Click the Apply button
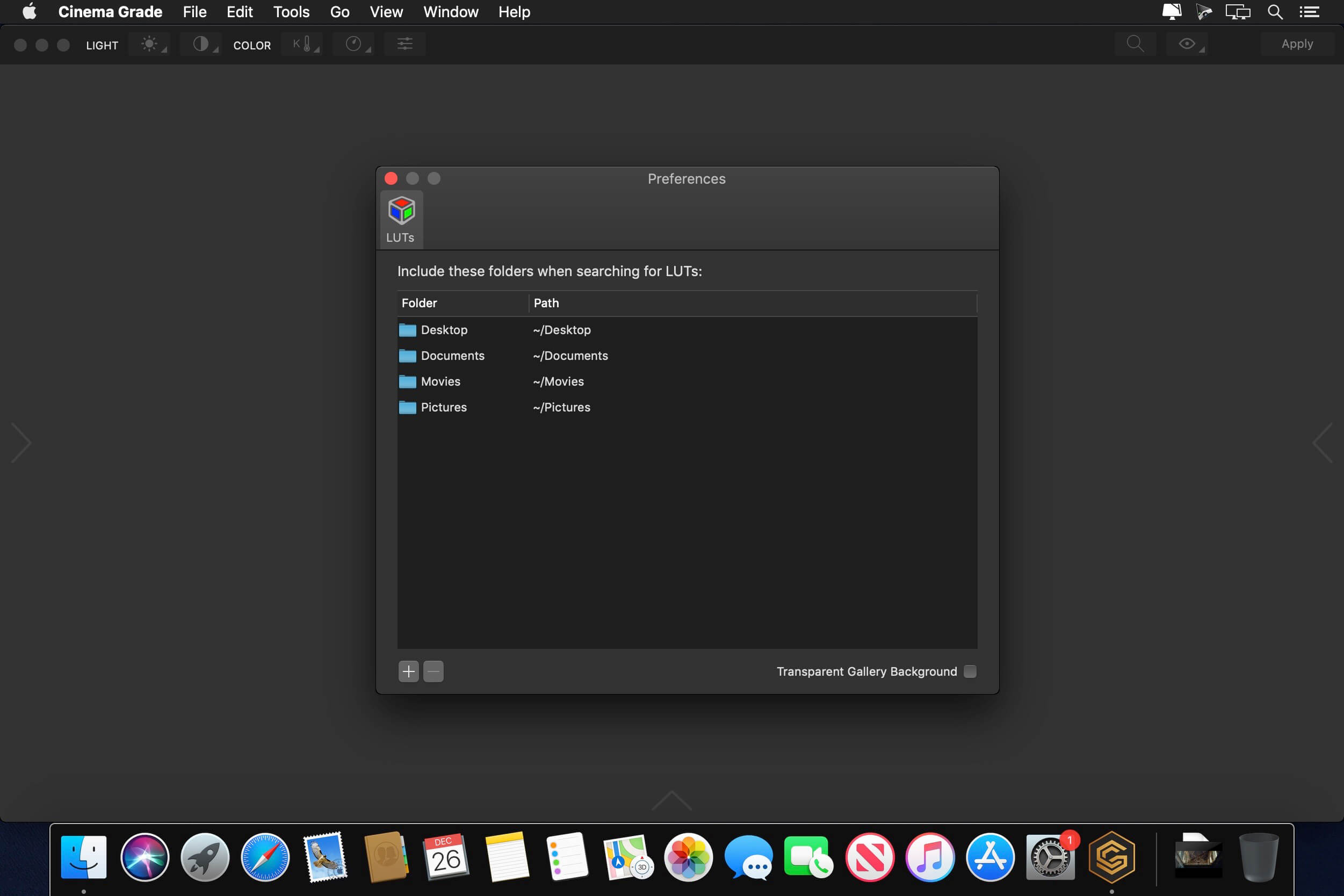This screenshot has width=1344, height=896. 1297,44
